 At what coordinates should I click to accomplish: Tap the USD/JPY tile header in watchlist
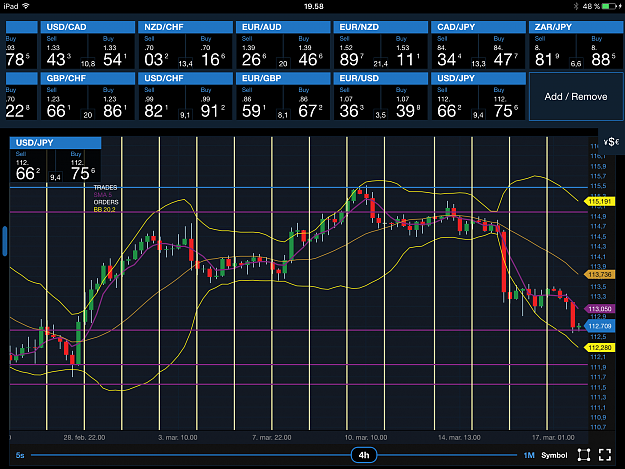point(478,78)
